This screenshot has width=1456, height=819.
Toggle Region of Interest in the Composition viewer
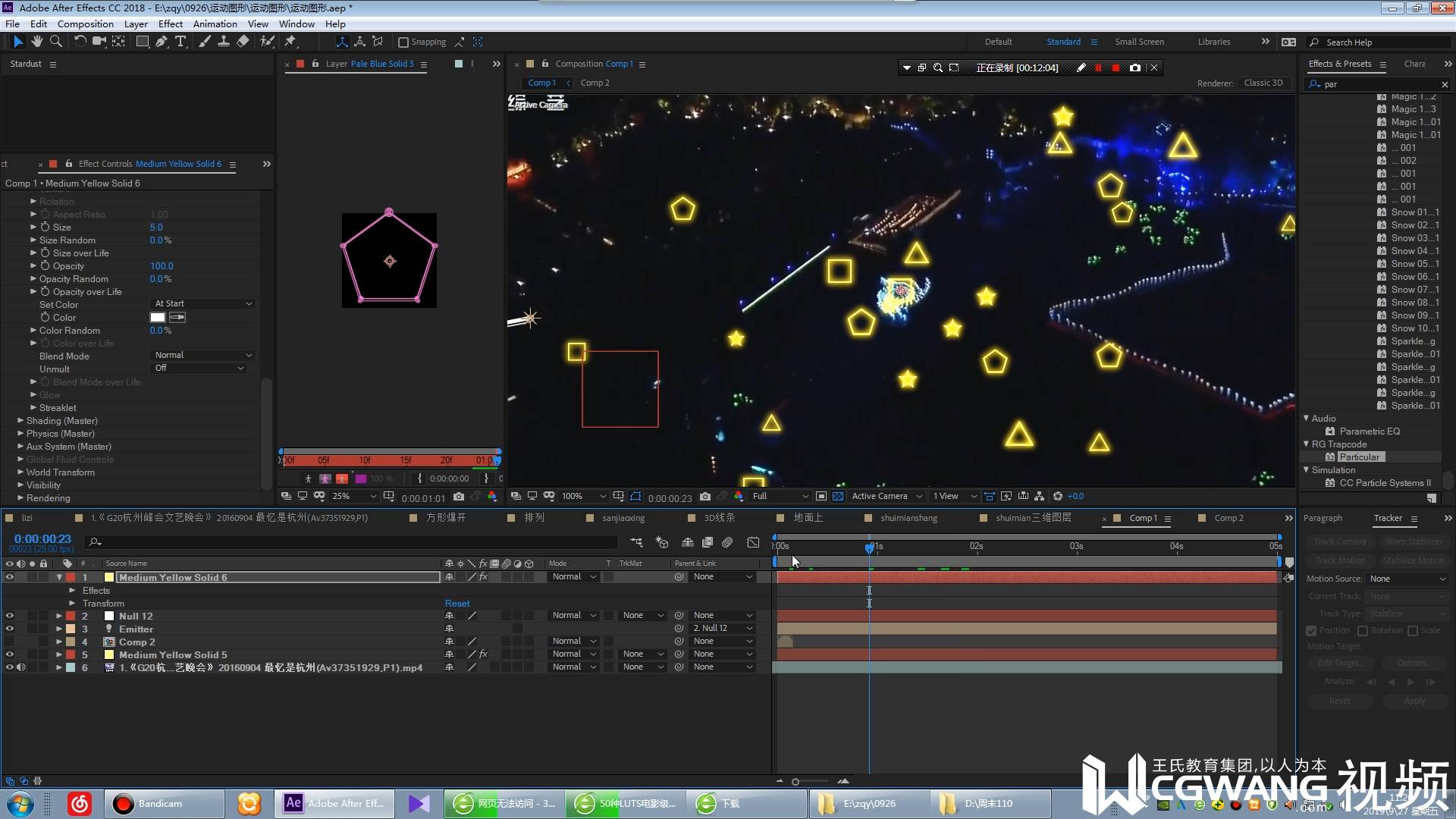821,497
